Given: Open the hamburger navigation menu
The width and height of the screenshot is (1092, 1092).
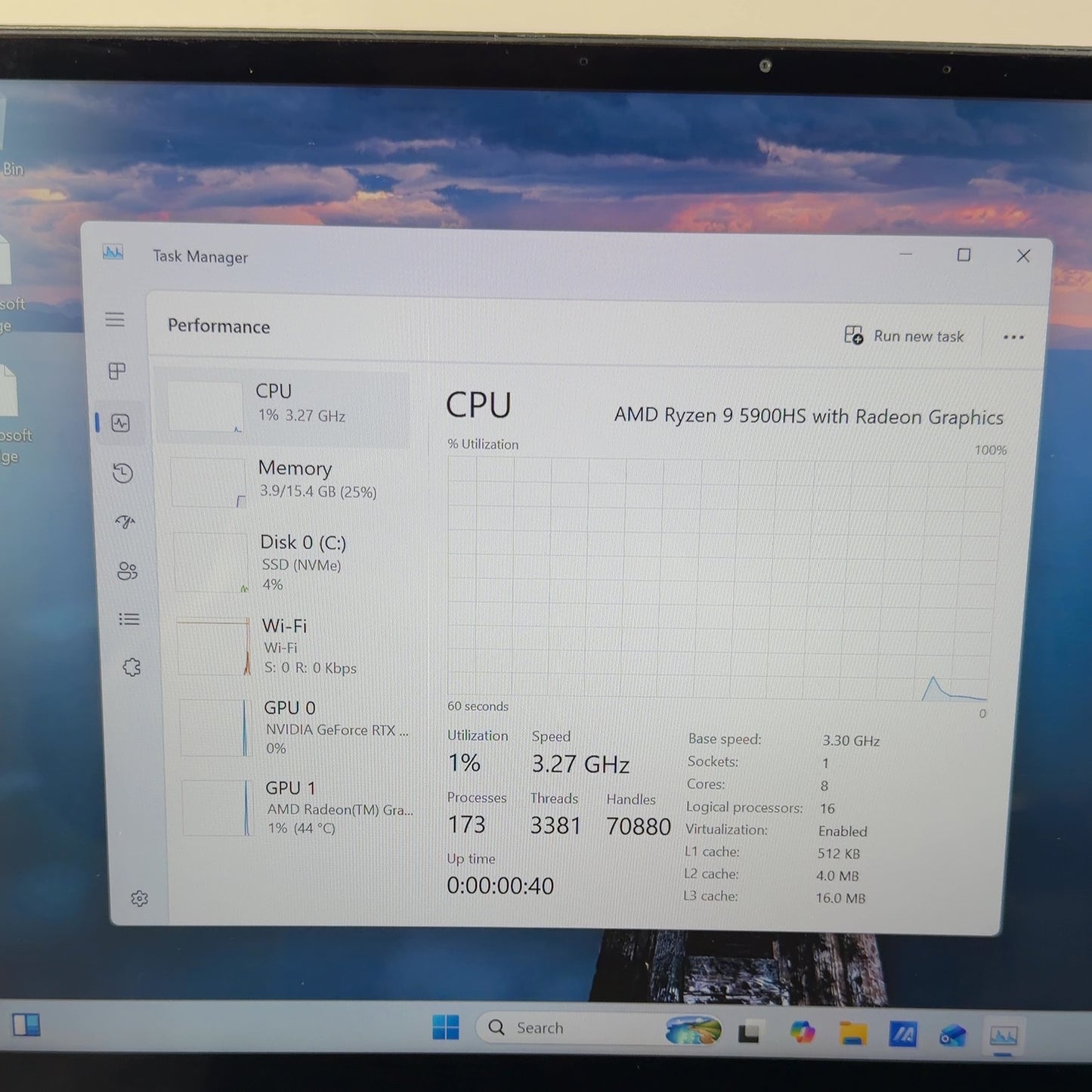Looking at the screenshot, I should point(115,320).
